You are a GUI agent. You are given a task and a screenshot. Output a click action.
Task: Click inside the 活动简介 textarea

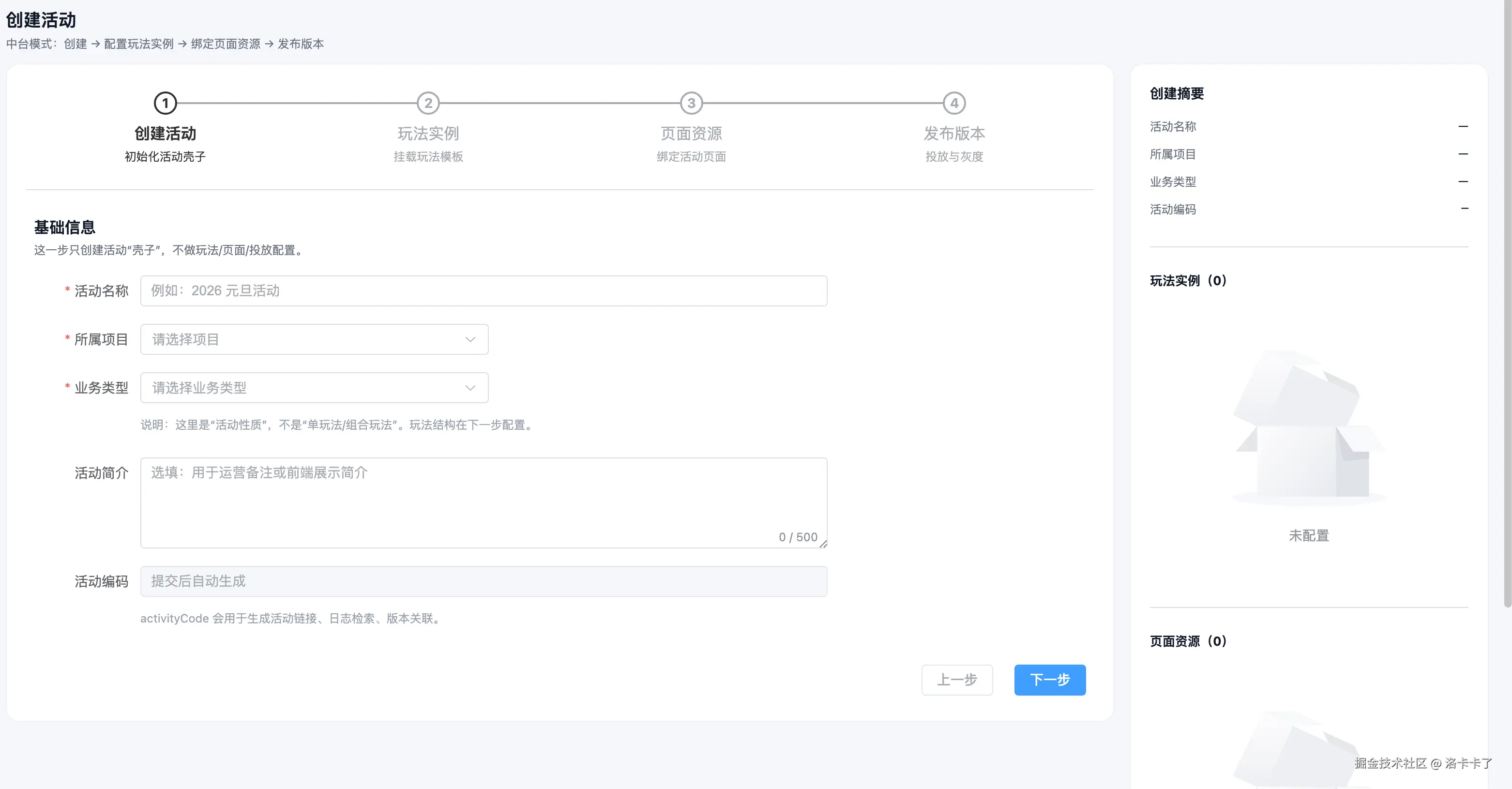click(483, 499)
